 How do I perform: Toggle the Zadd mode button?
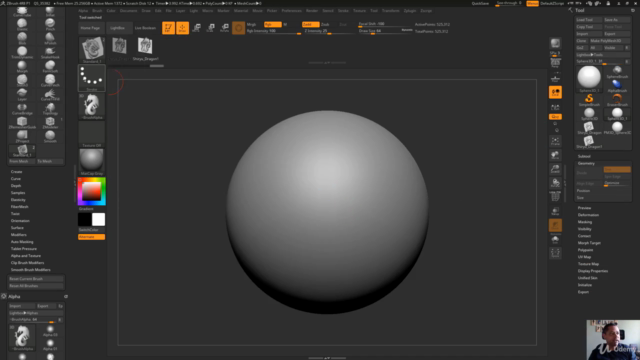click(x=310, y=24)
